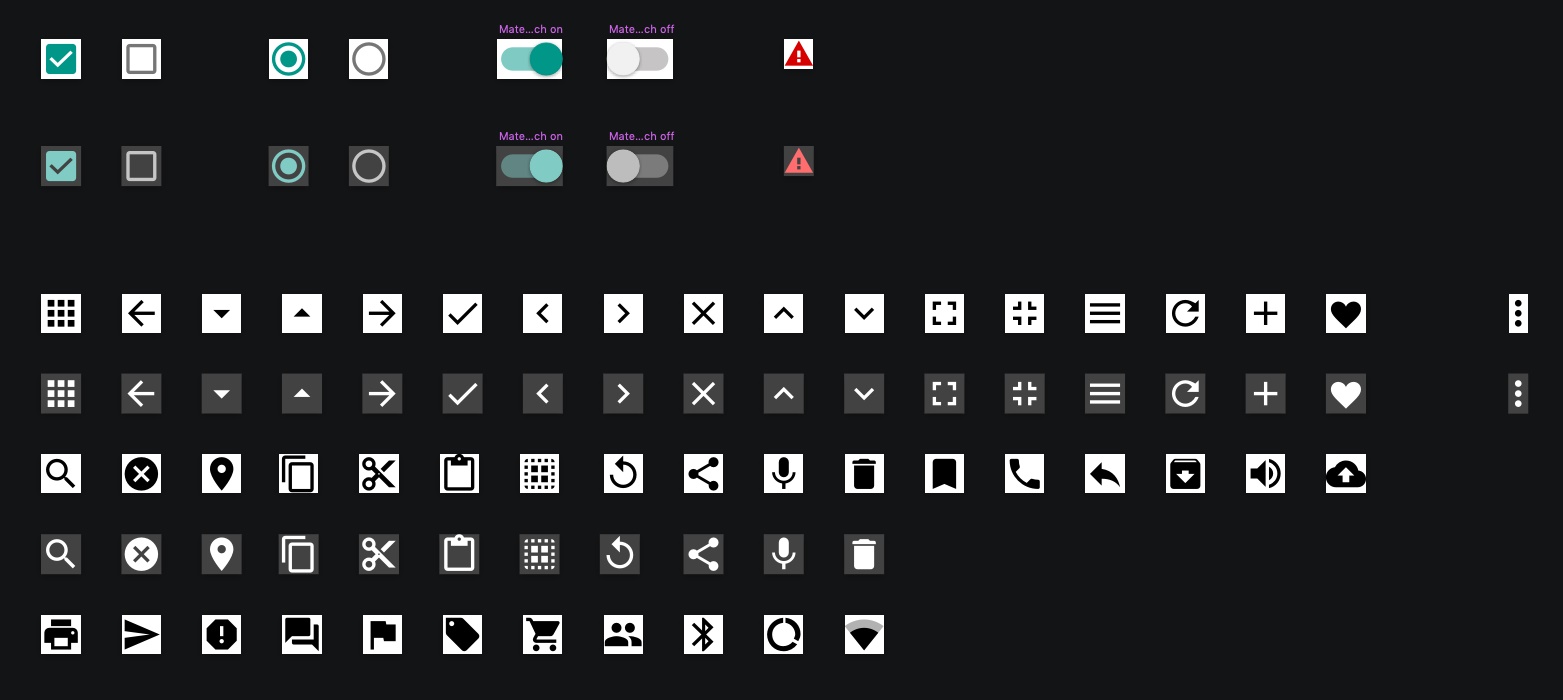Click the white-background filled down dropdown arrow

tap(221, 313)
